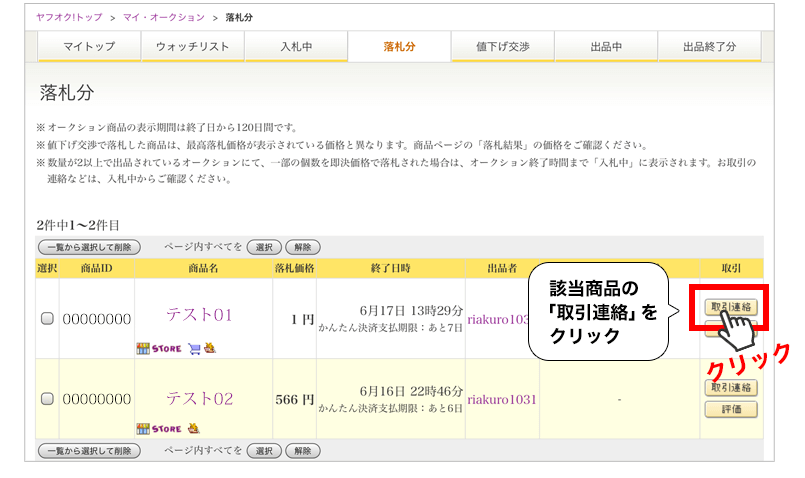Click the yellow icon beside the テスト01 cart
This screenshot has height=478, width=805.
(x=210, y=348)
